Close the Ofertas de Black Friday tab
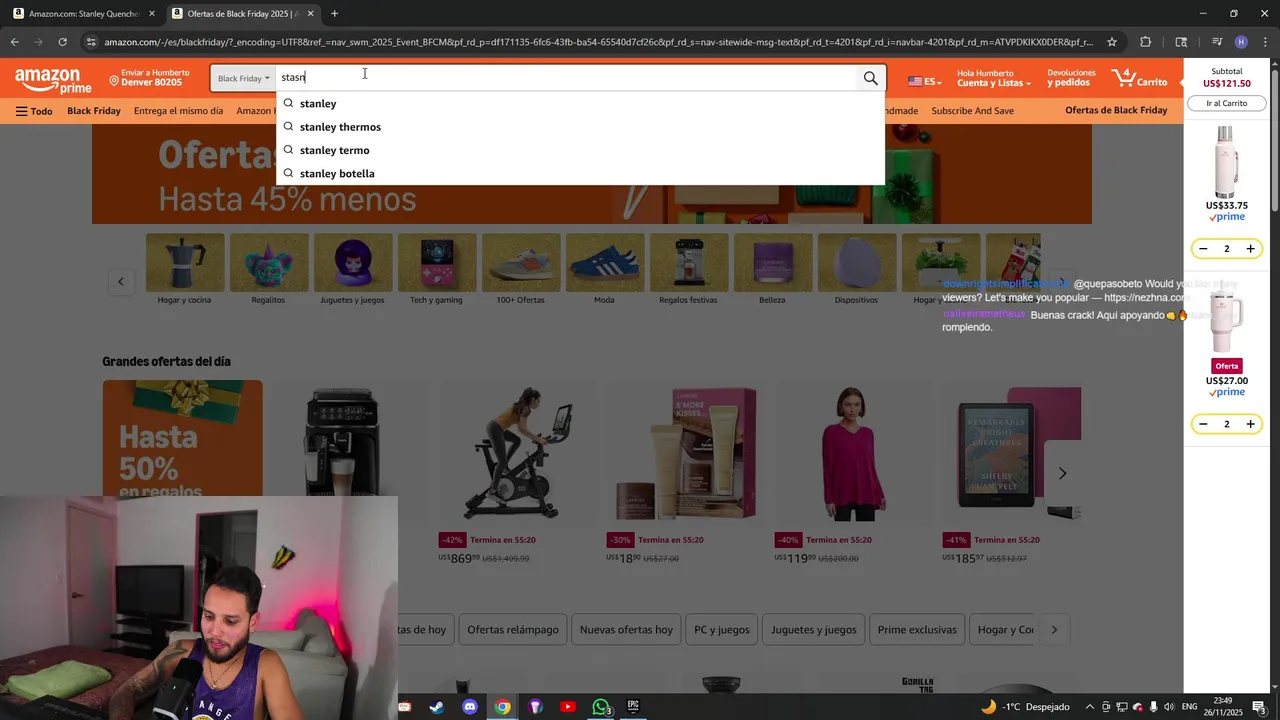 click(x=310, y=14)
